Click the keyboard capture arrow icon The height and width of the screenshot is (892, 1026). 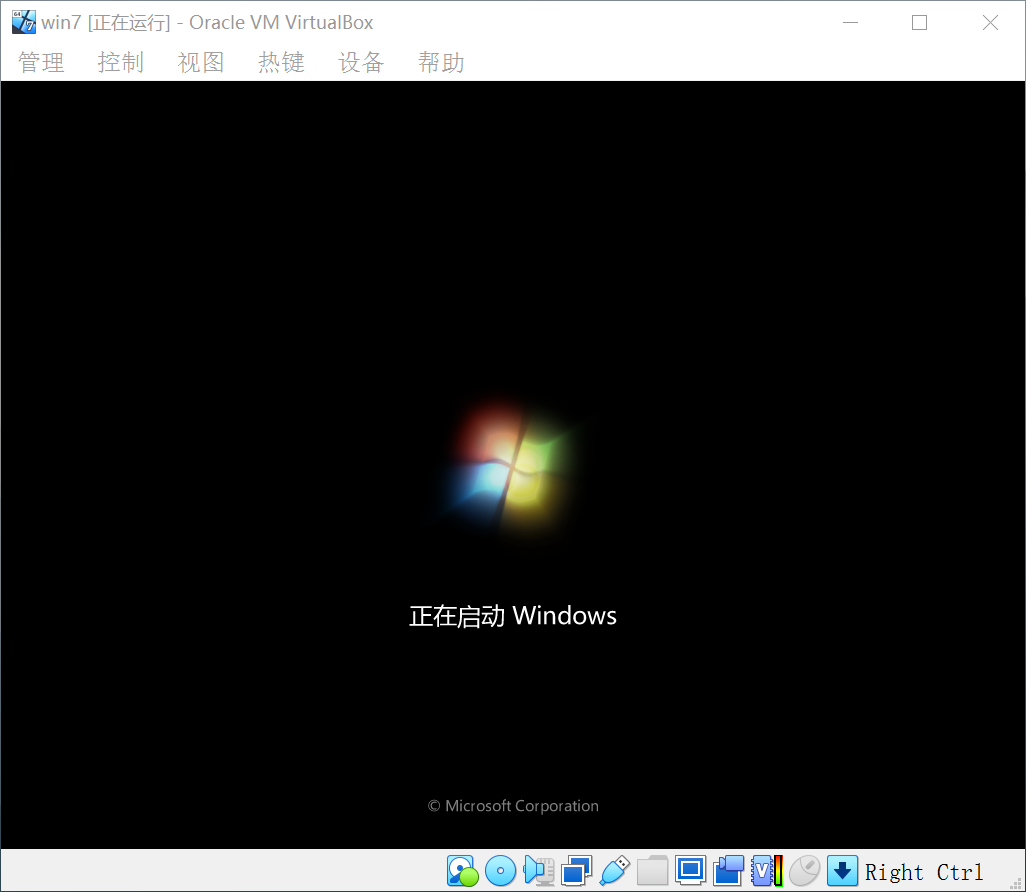click(x=842, y=871)
